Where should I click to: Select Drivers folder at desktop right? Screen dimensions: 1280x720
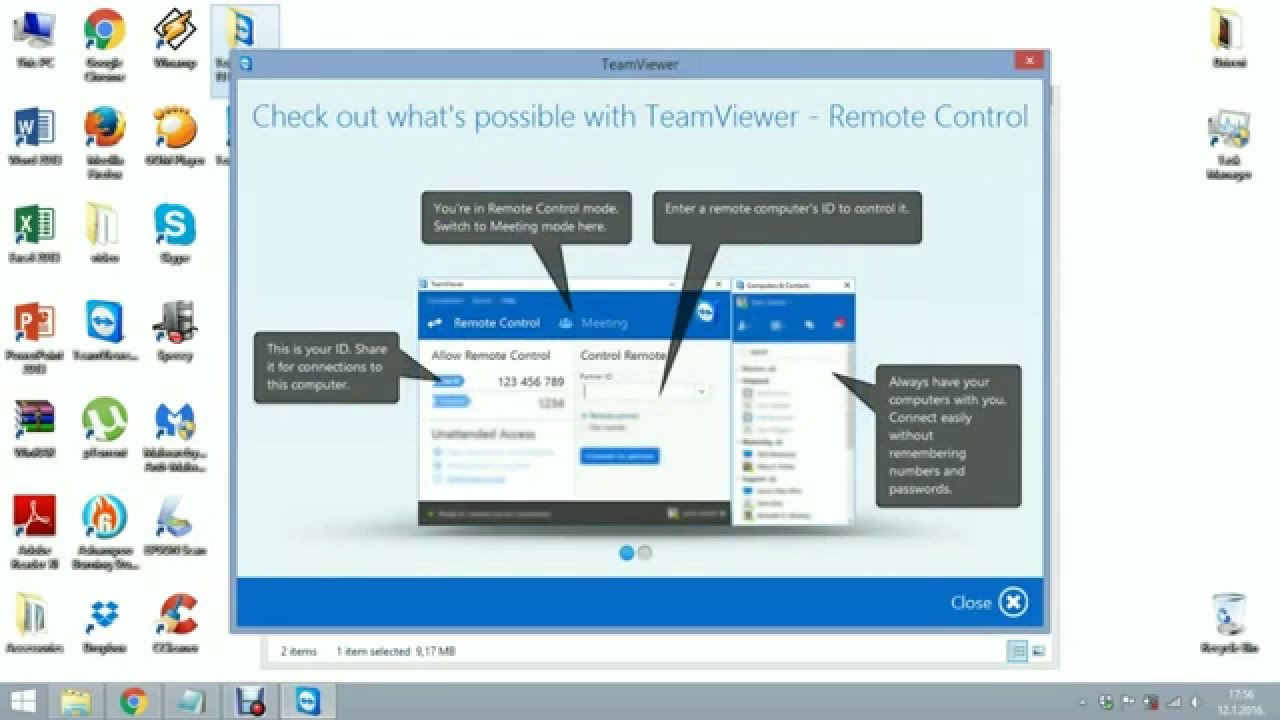(x=1228, y=40)
